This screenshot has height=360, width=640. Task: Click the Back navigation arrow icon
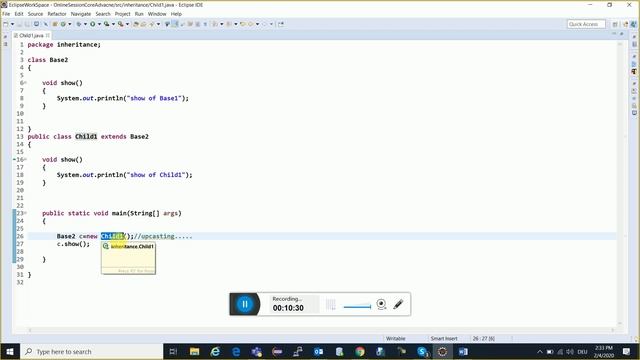click(x=250, y=24)
